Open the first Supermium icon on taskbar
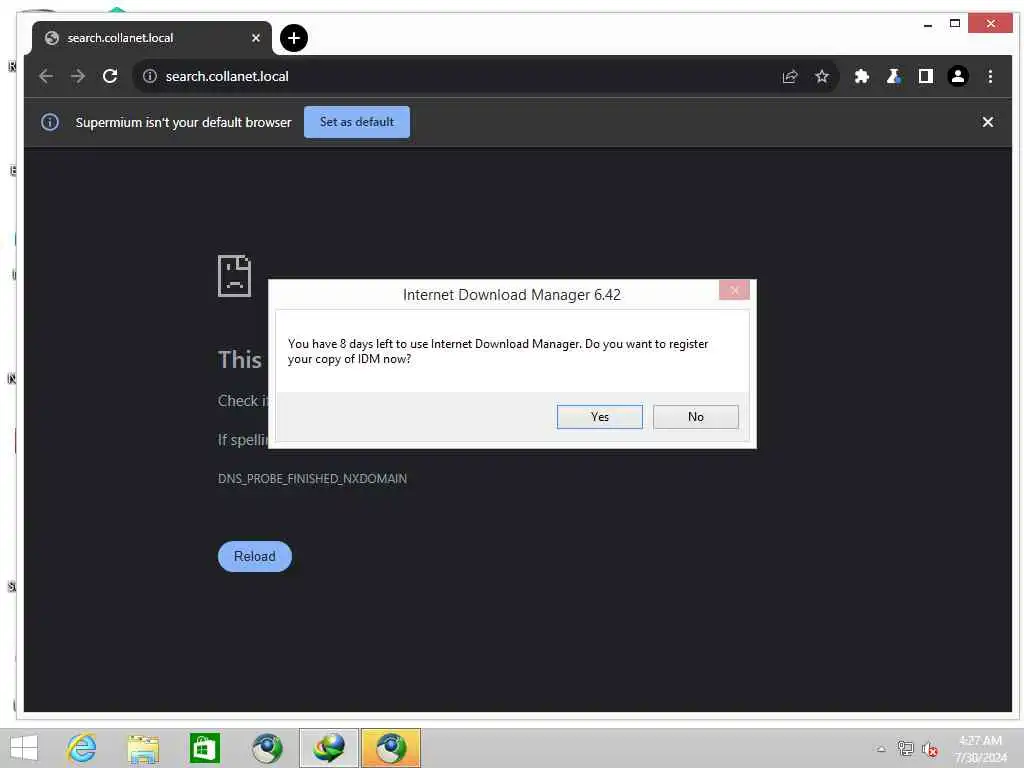Screen dimensions: 1024x768 tap(266, 748)
